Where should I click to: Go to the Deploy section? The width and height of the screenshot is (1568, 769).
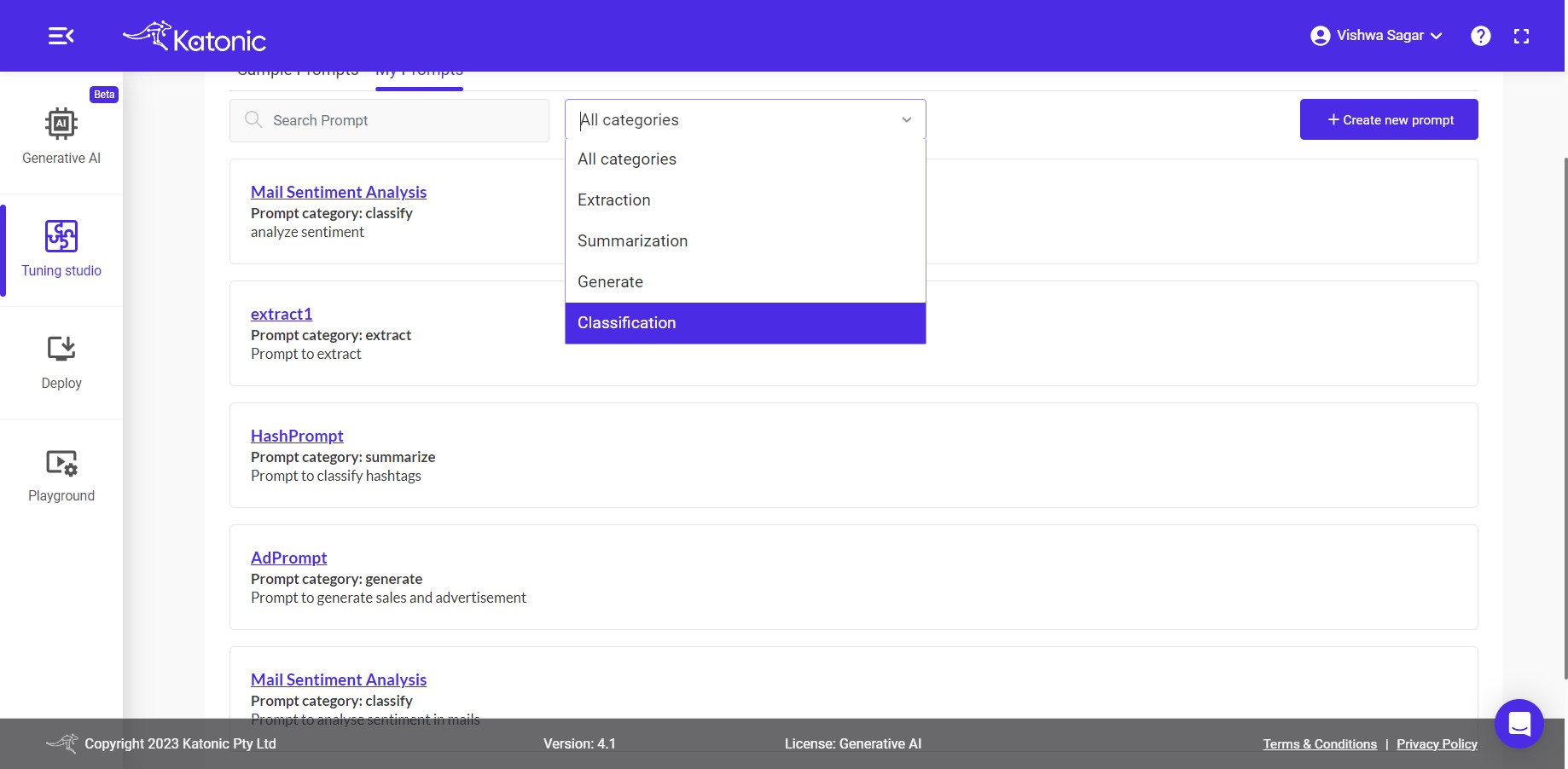coord(61,362)
